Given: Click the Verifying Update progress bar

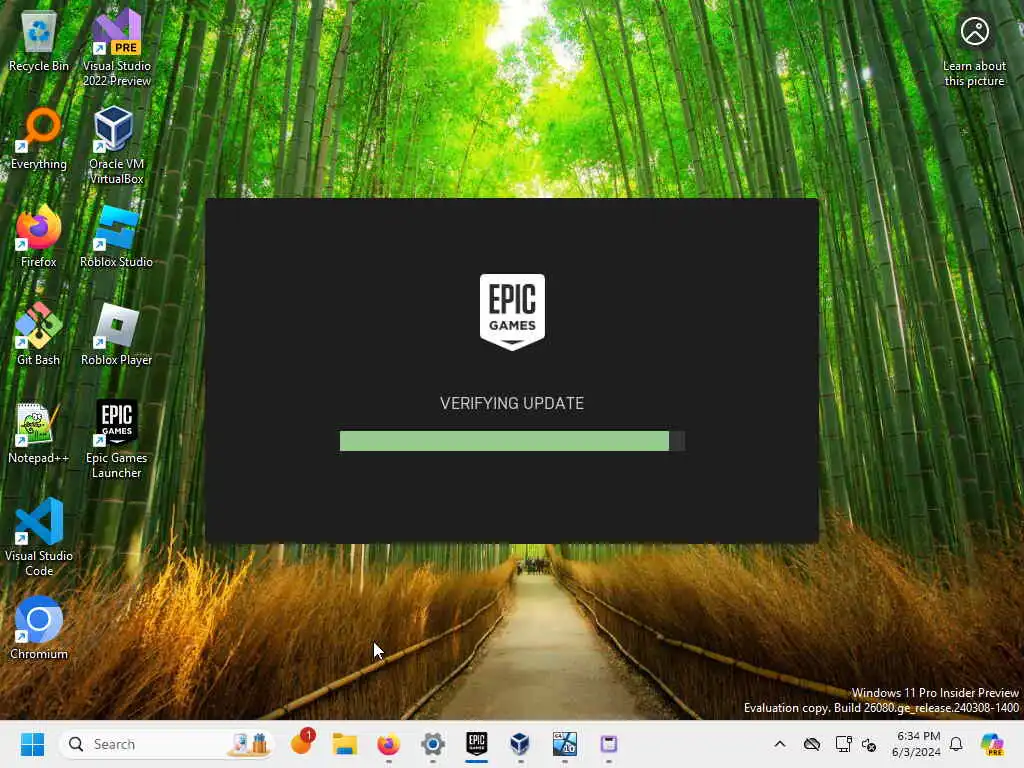Looking at the screenshot, I should (x=512, y=441).
